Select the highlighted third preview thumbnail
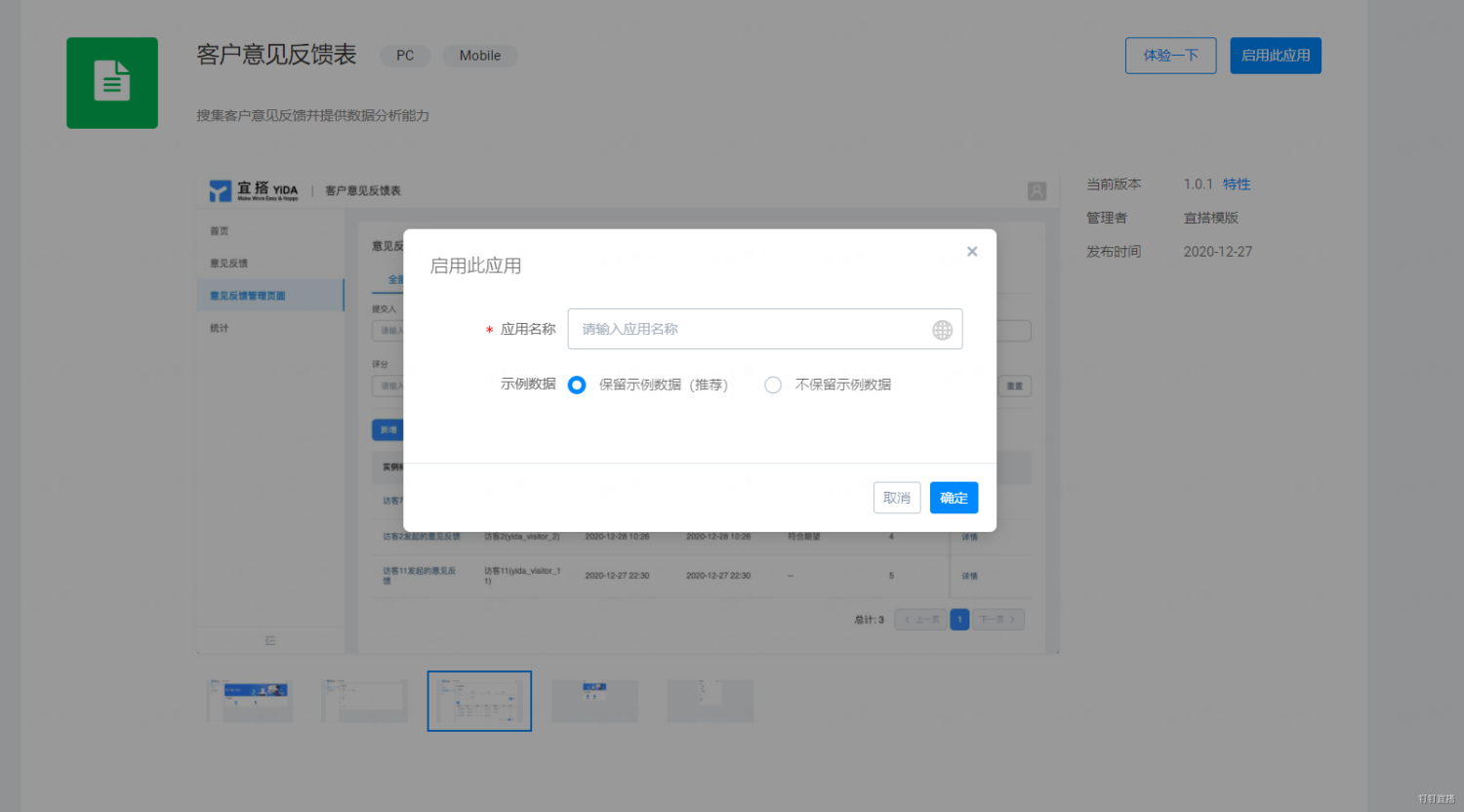Image resolution: width=1464 pixels, height=812 pixels. (x=479, y=701)
